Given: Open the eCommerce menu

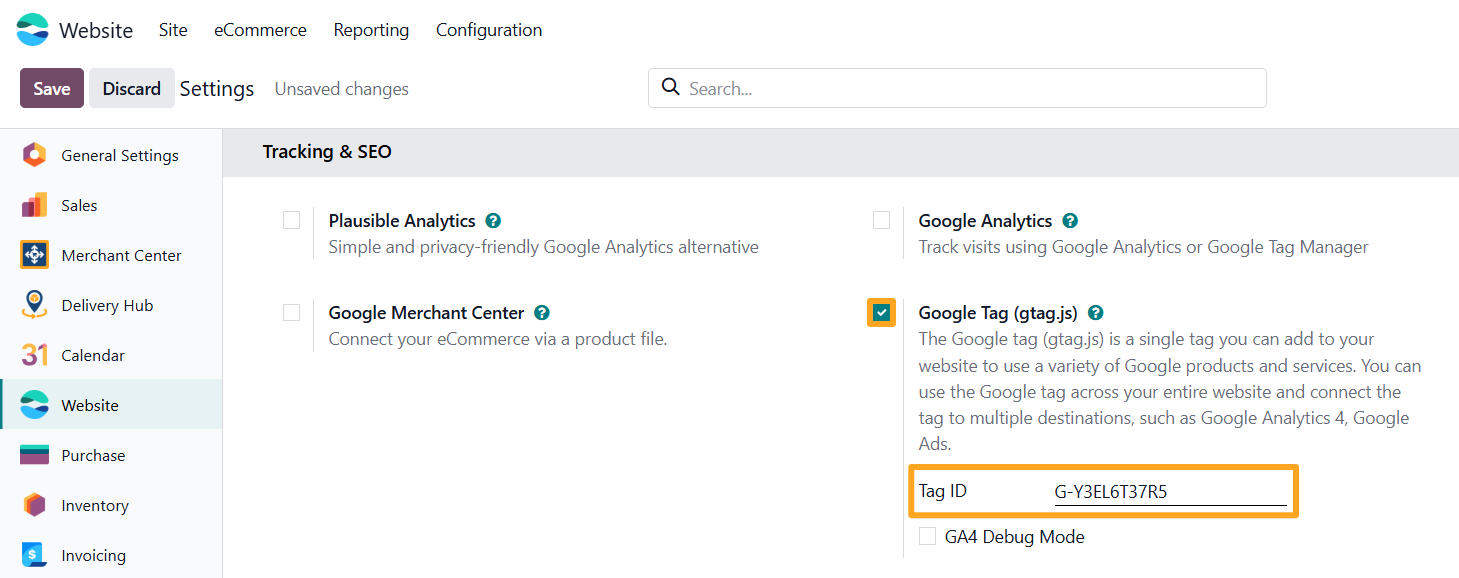Looking at the screenshot, I should pyautogui.click(x=260, y=30).
